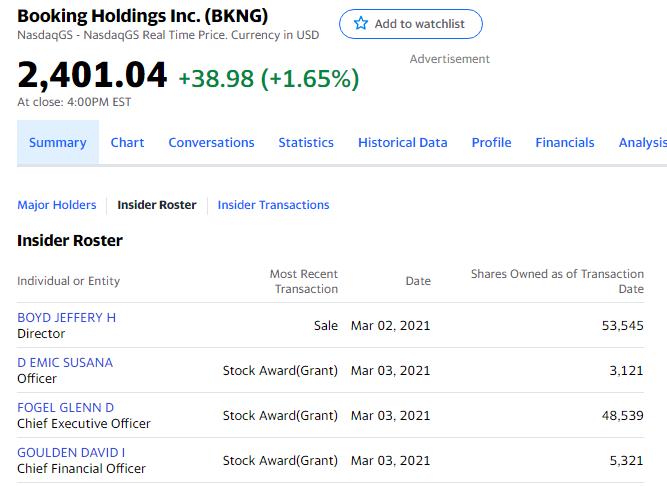
Task: Click the Individual or Entity column header
Action: [x=68, y=281]
